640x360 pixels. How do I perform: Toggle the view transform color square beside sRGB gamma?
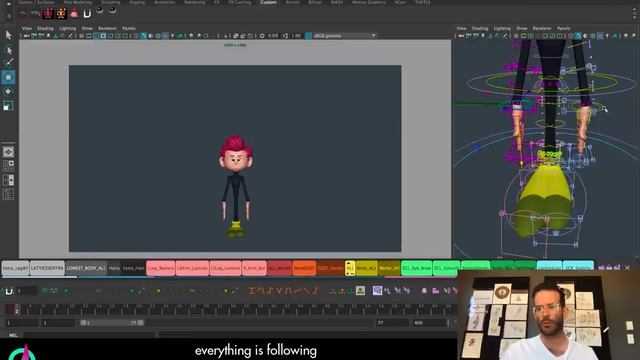coord(309,36)
